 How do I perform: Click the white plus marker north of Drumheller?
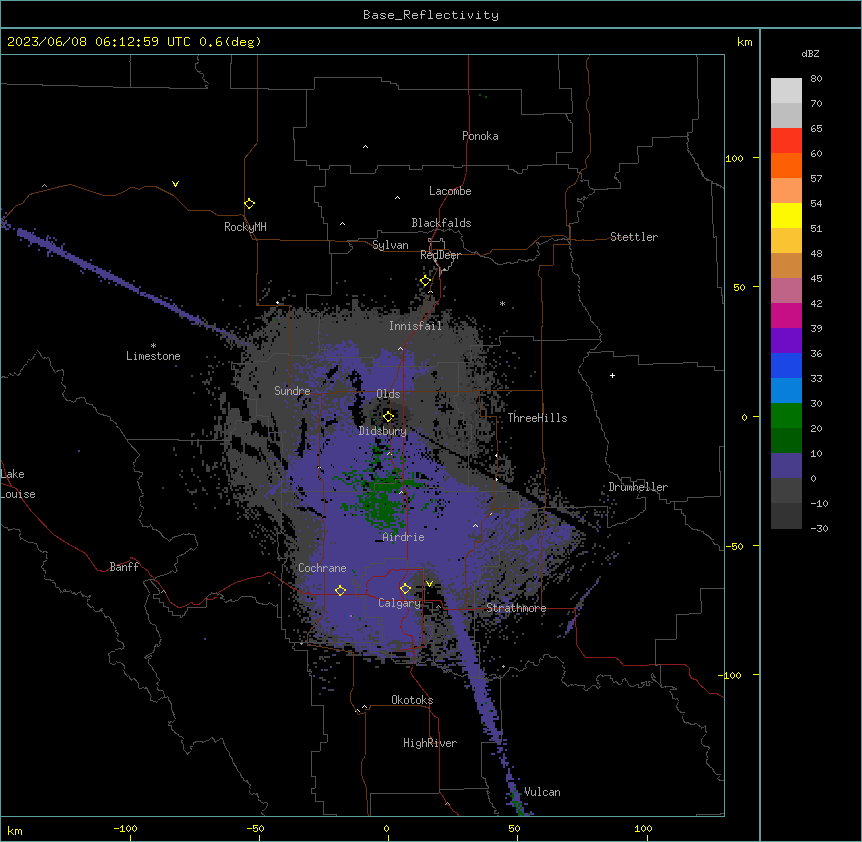[x=612, y=375]
